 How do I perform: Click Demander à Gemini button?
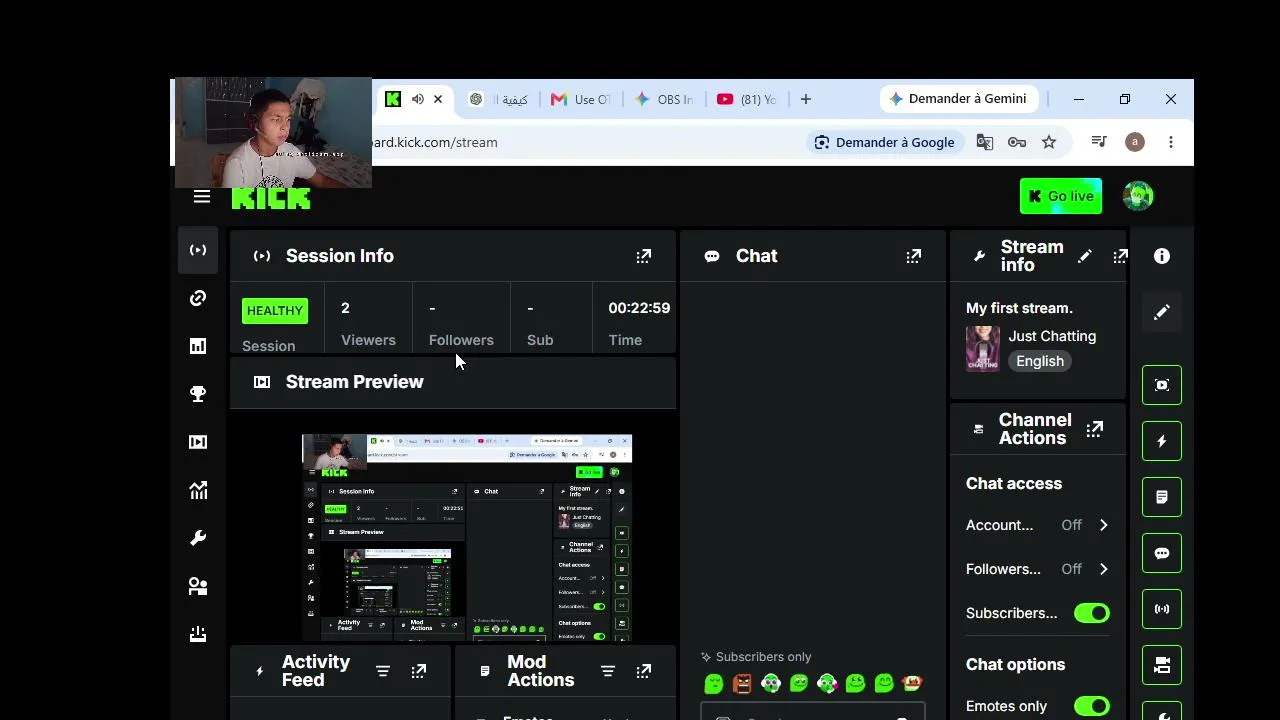pos(958,99)
